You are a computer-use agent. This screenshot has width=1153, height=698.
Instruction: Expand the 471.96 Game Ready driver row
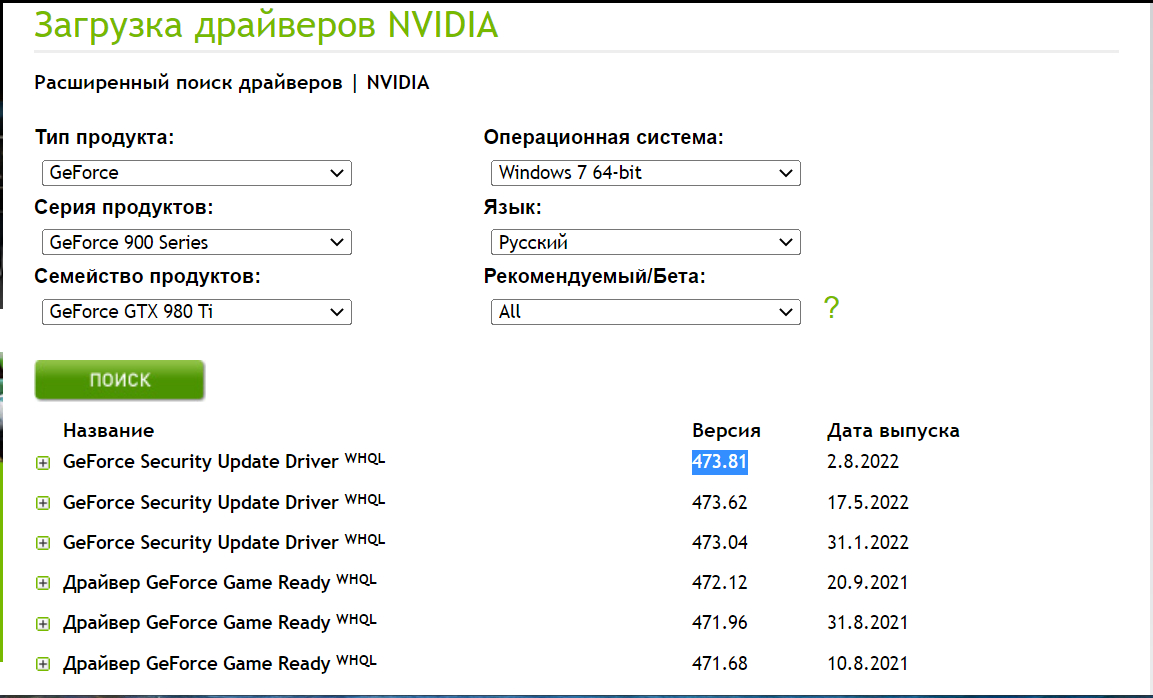[x=43, y=623]
